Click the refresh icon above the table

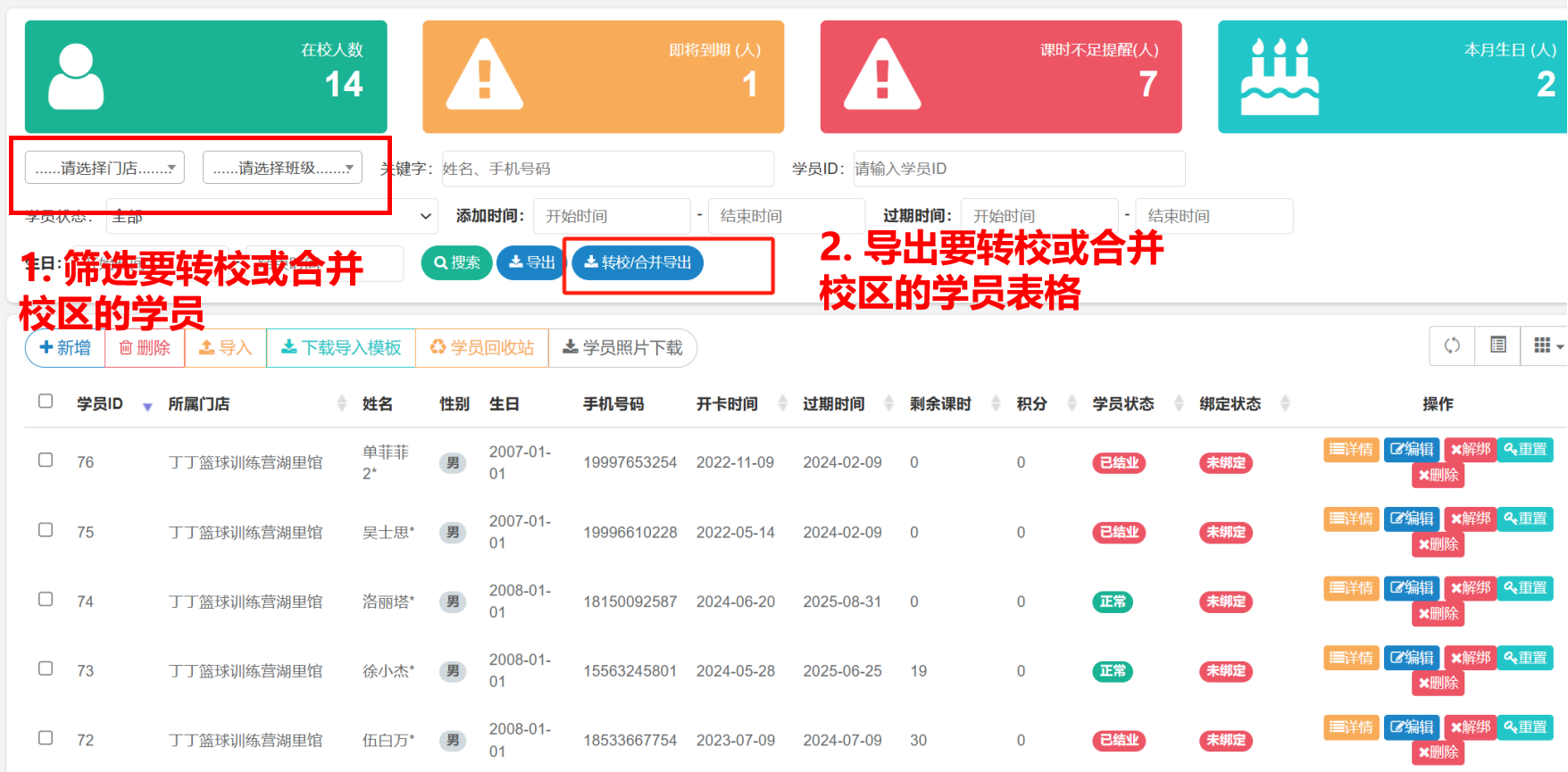point(1452,346)
